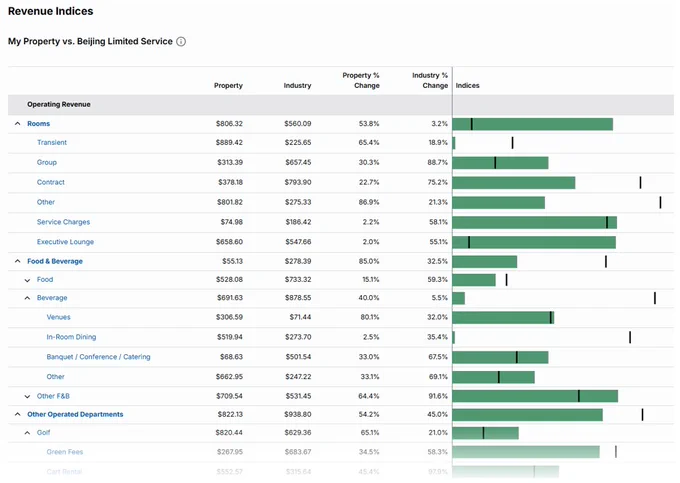The image size is (680, 483).
Task: Open the Venues row link
Action: click(59, 317)
